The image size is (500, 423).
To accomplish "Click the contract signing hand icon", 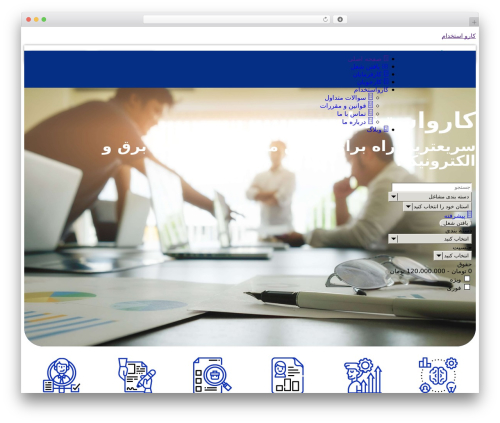I will tap(137, 375).
